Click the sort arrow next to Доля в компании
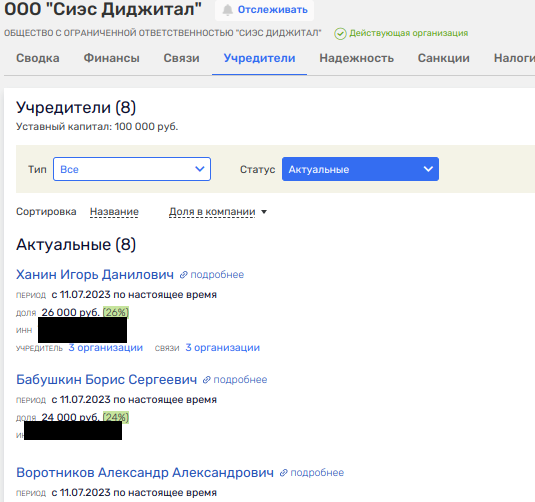The height and width of the screenshot is (502, 535). click(x=264, y=212)
